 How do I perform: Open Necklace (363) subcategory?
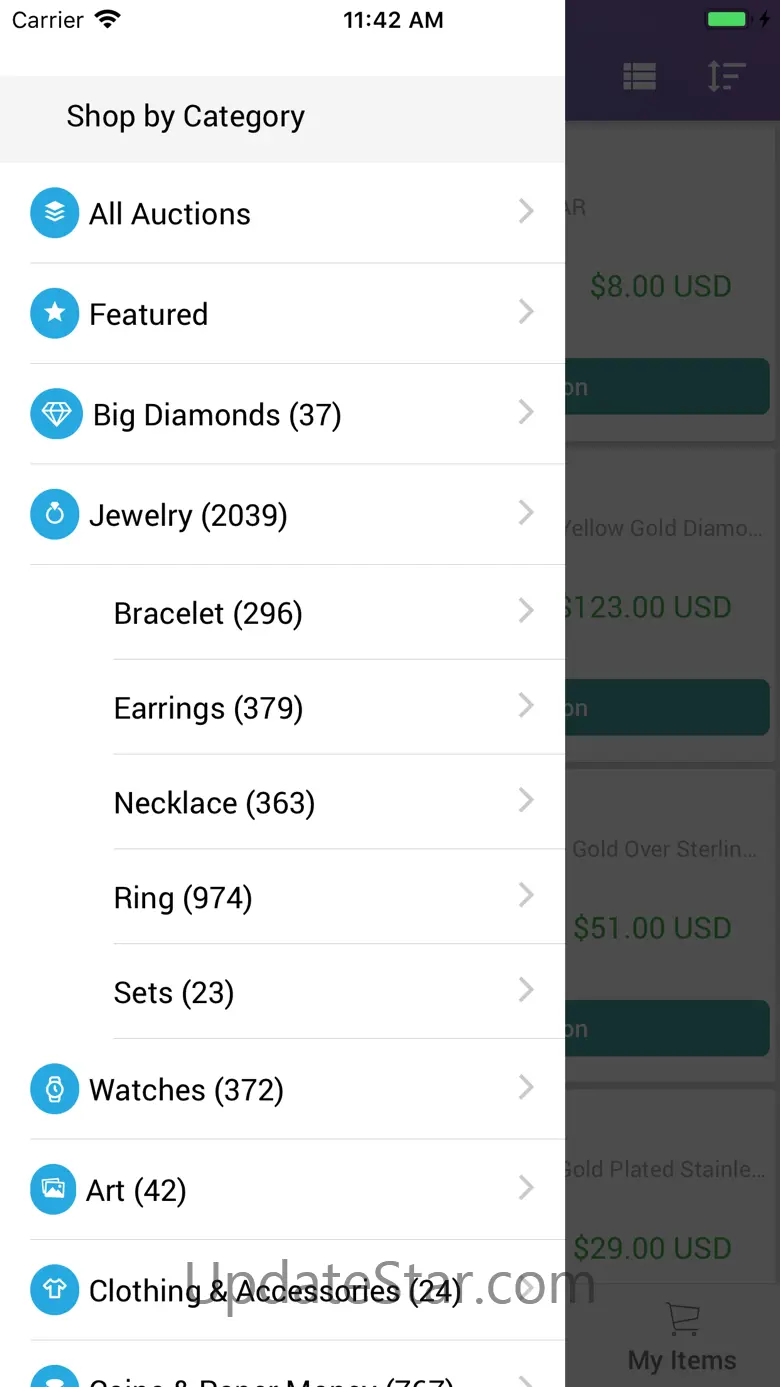(x=214, y=803)
